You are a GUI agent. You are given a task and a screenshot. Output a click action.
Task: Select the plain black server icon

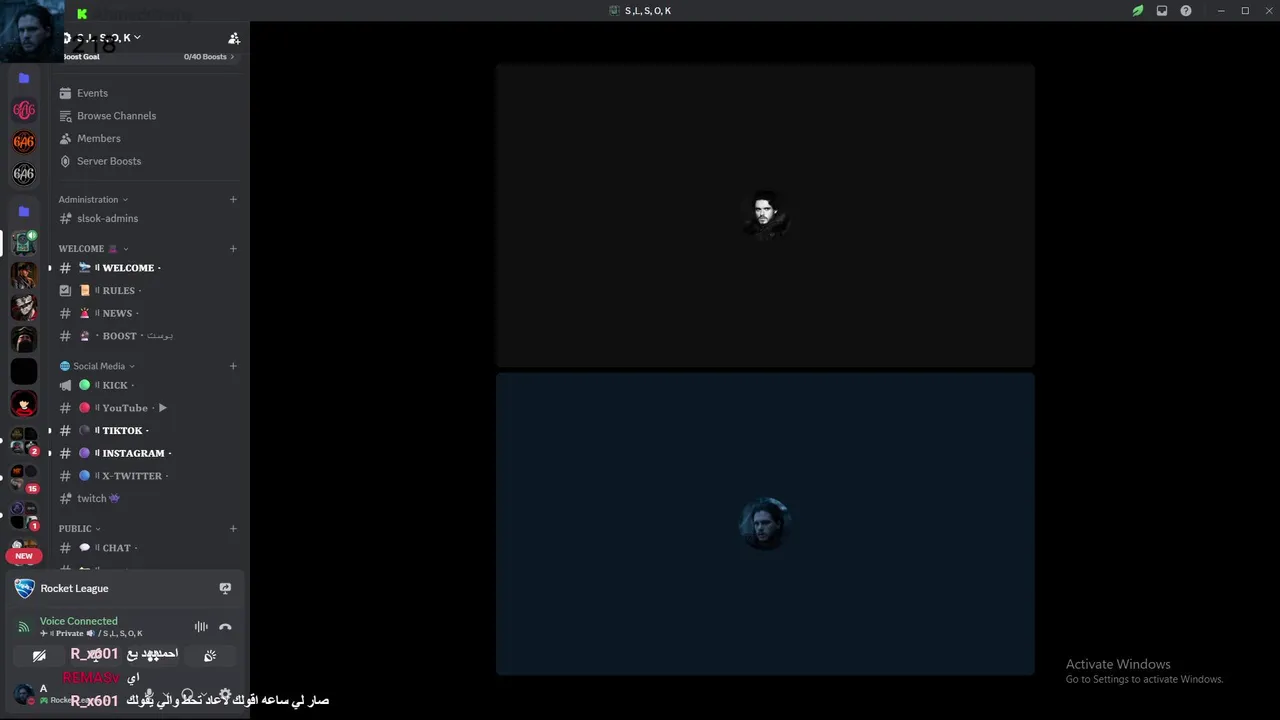coord(24,371)
